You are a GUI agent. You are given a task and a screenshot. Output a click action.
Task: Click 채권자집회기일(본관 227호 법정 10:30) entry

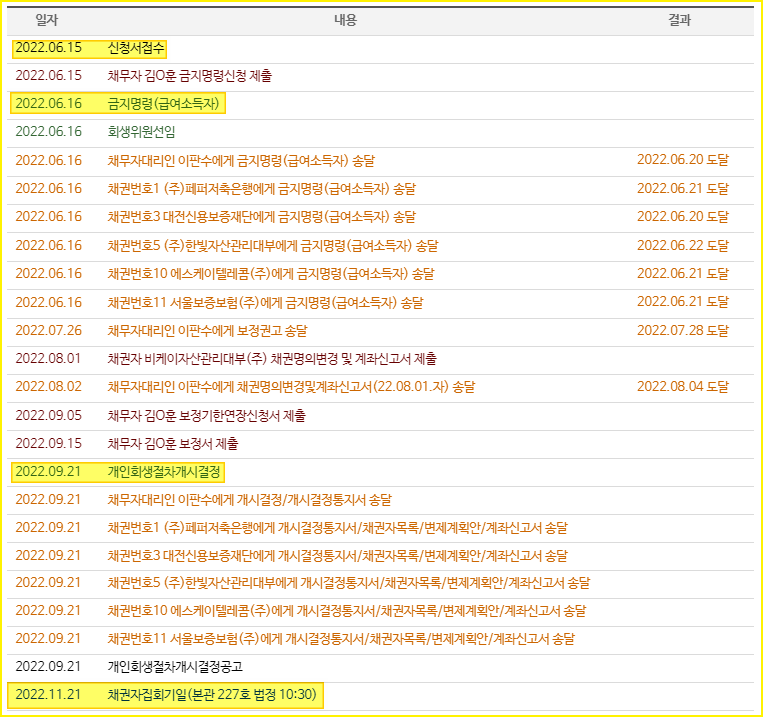click(x=212, y=695)
